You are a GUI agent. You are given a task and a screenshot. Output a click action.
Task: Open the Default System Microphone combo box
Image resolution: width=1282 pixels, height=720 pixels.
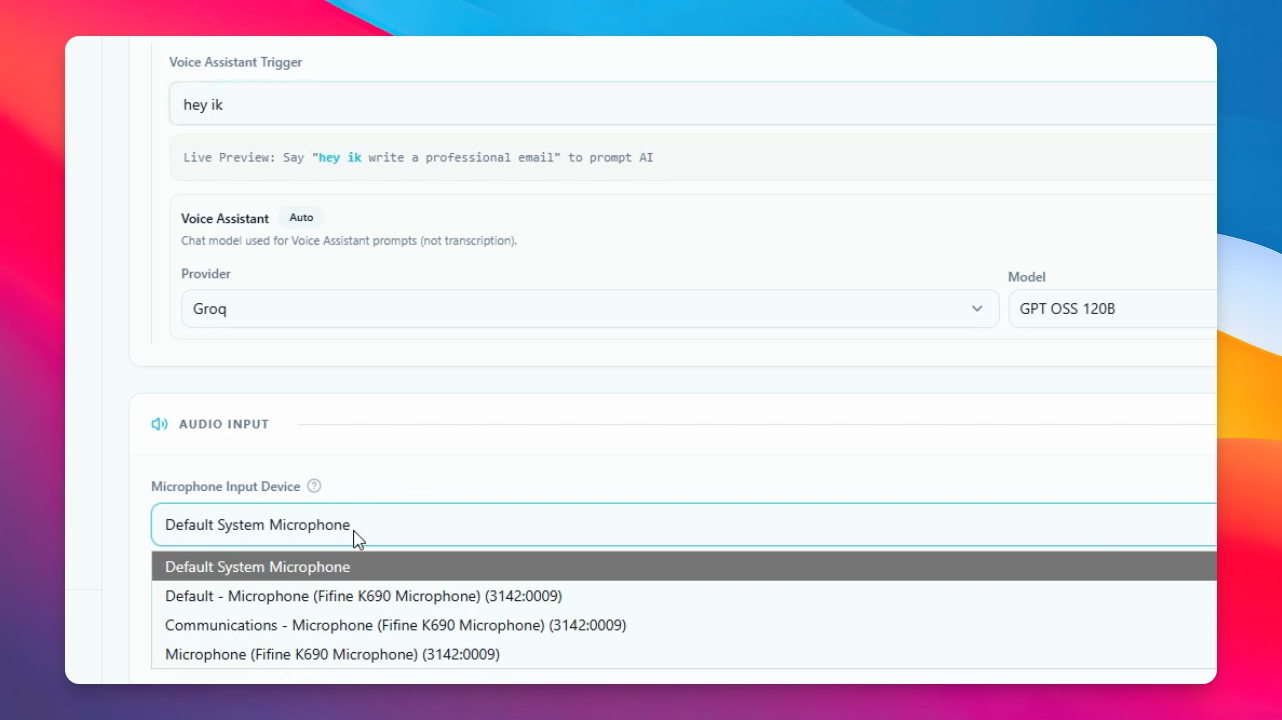point(684,525)
